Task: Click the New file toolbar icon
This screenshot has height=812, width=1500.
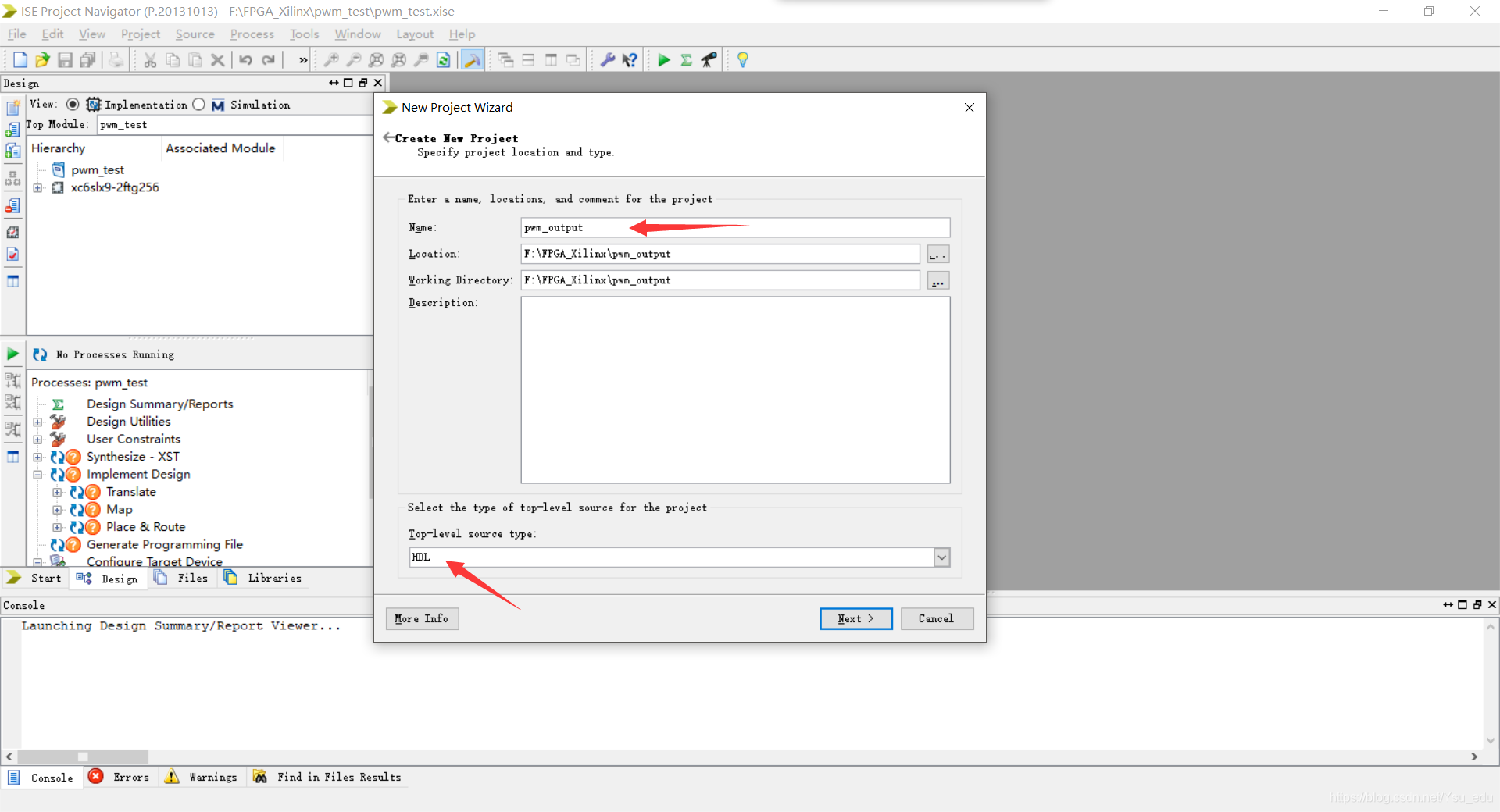Action: (20, 60)
